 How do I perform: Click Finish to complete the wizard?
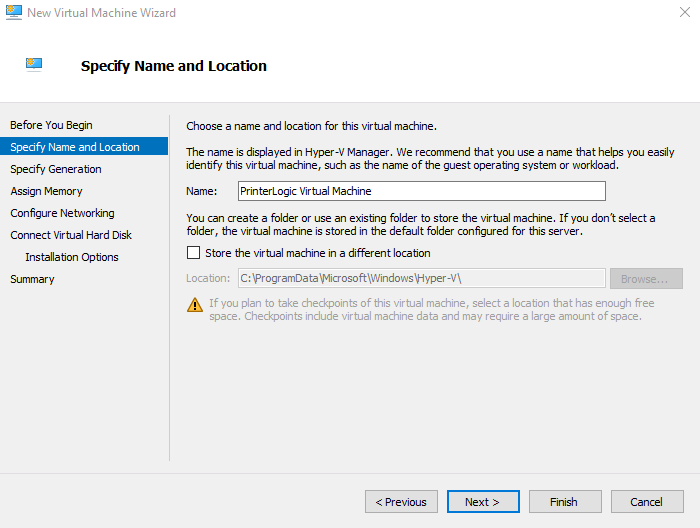tap(565, 502)
